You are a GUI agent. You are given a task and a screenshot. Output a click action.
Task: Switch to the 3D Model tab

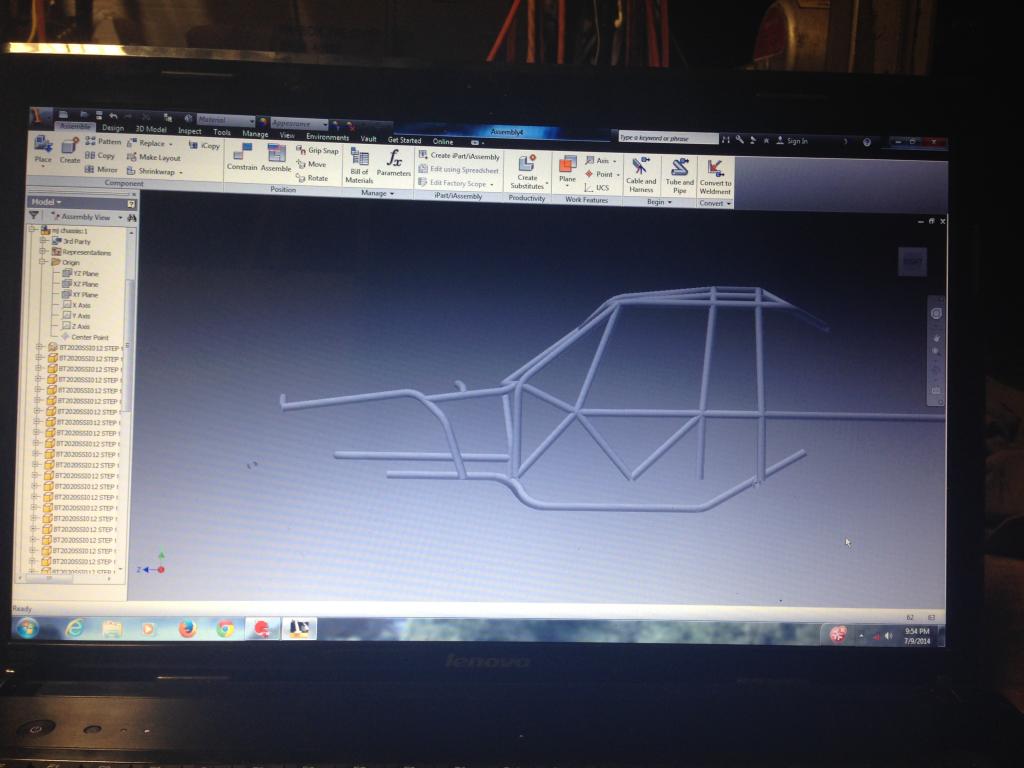pos(151,129)
